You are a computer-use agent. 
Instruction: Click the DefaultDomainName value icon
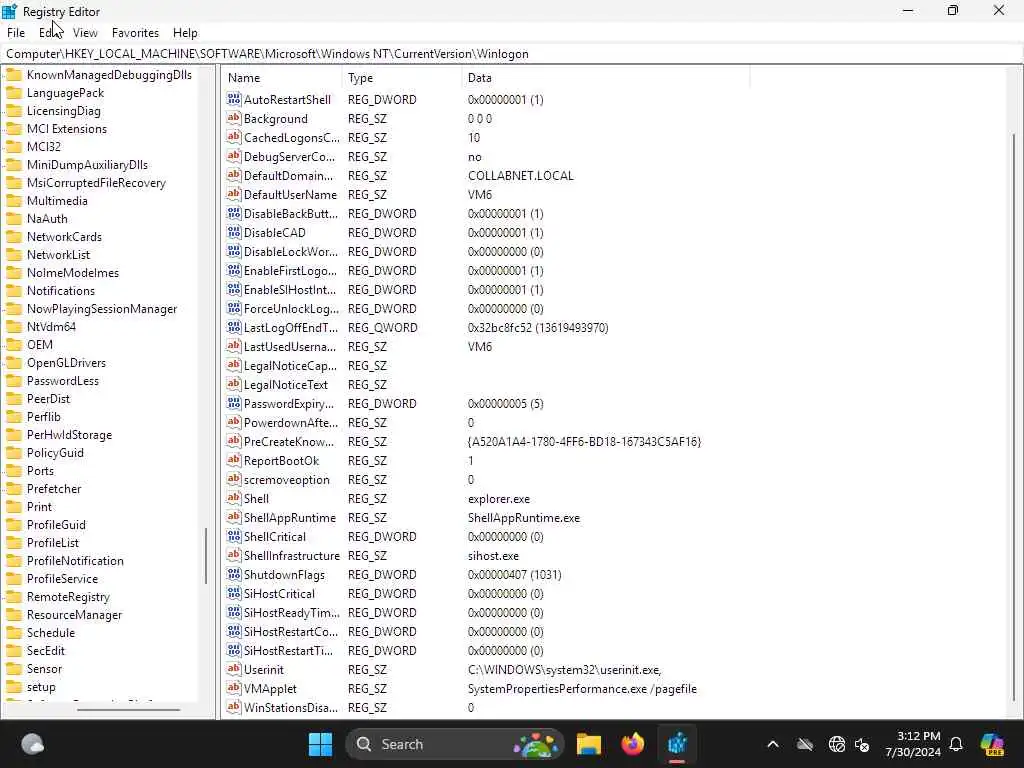234,175
